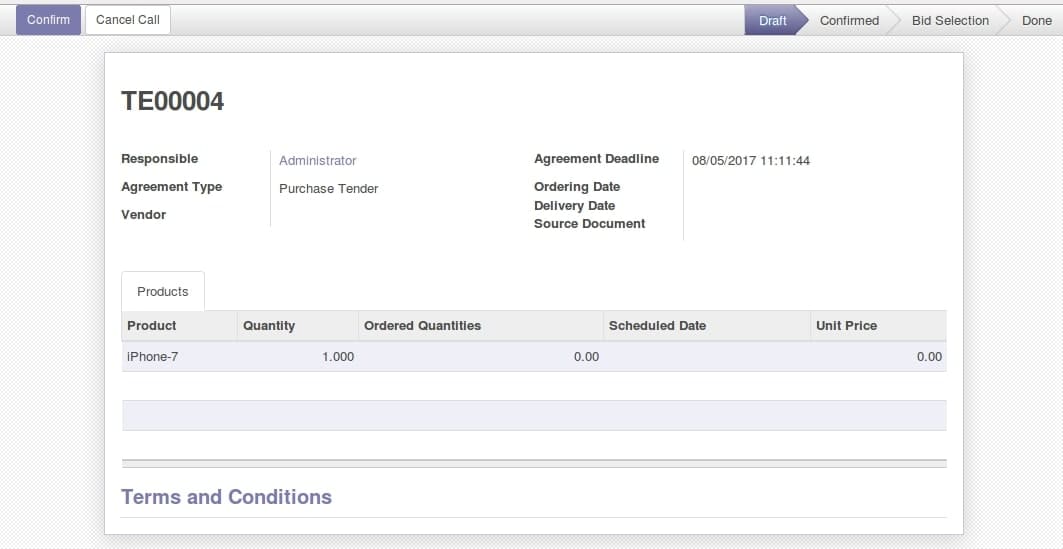The image size is (1063, 549).
Task: Click the Confirm button
Action: coord(48,20)
